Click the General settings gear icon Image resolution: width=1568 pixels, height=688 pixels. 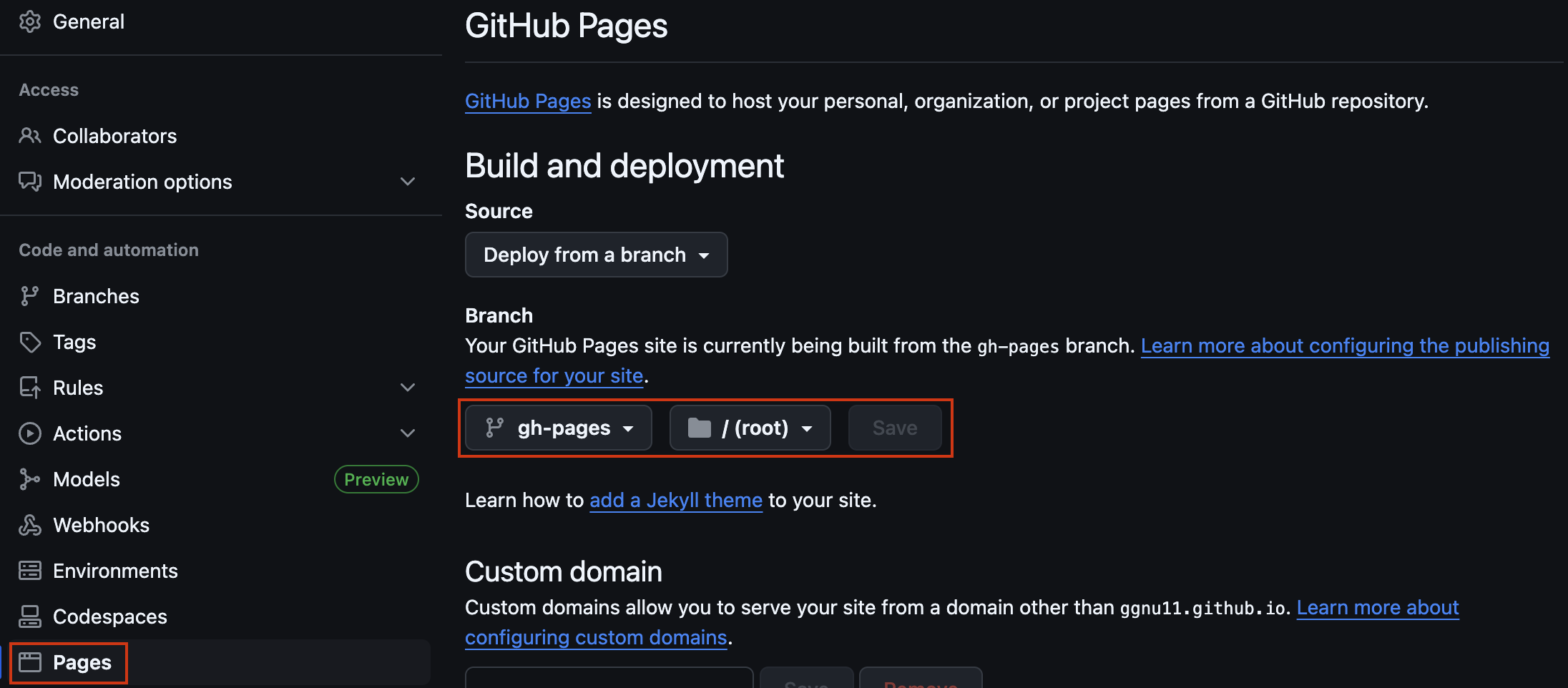pos(30,21)
